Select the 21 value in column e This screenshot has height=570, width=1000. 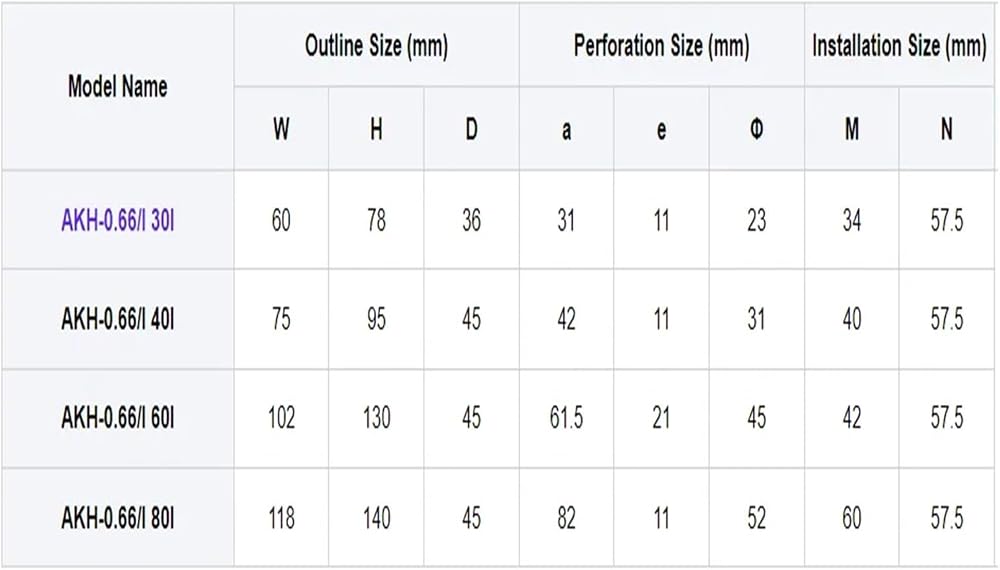661,418
